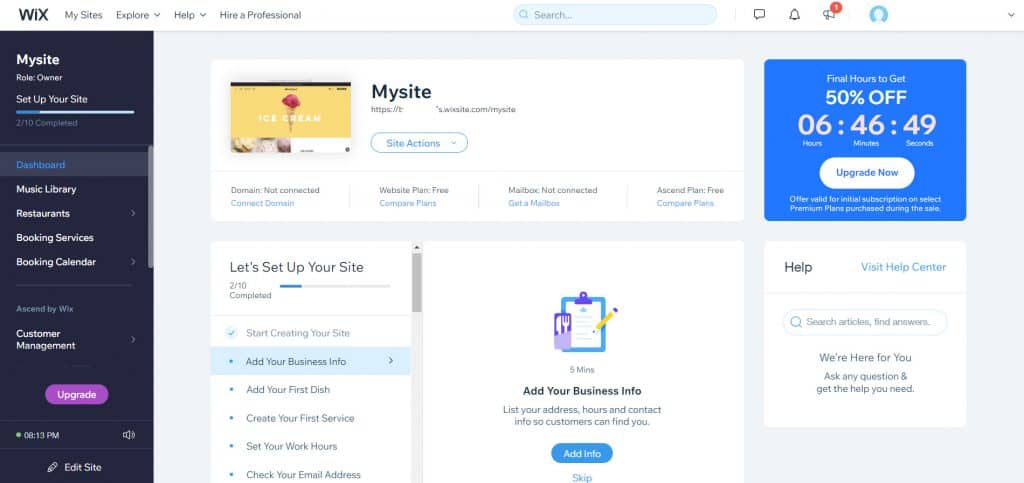Viewport: 1024px width, 483px height.
Task: Expand the Booking Calendar sidebar chevron
Action: pos(133,262)
